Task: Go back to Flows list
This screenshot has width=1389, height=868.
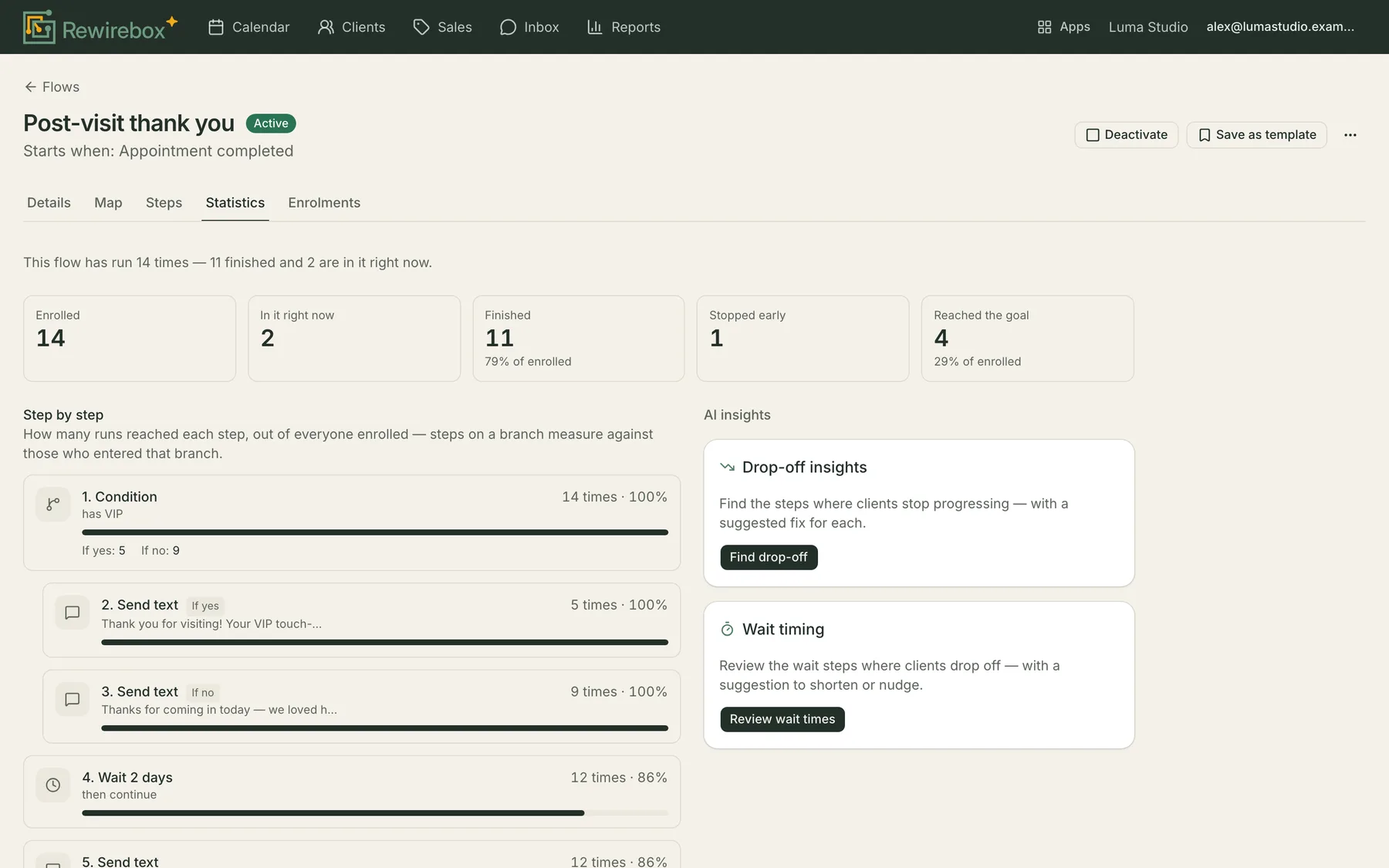Action: 52,87
